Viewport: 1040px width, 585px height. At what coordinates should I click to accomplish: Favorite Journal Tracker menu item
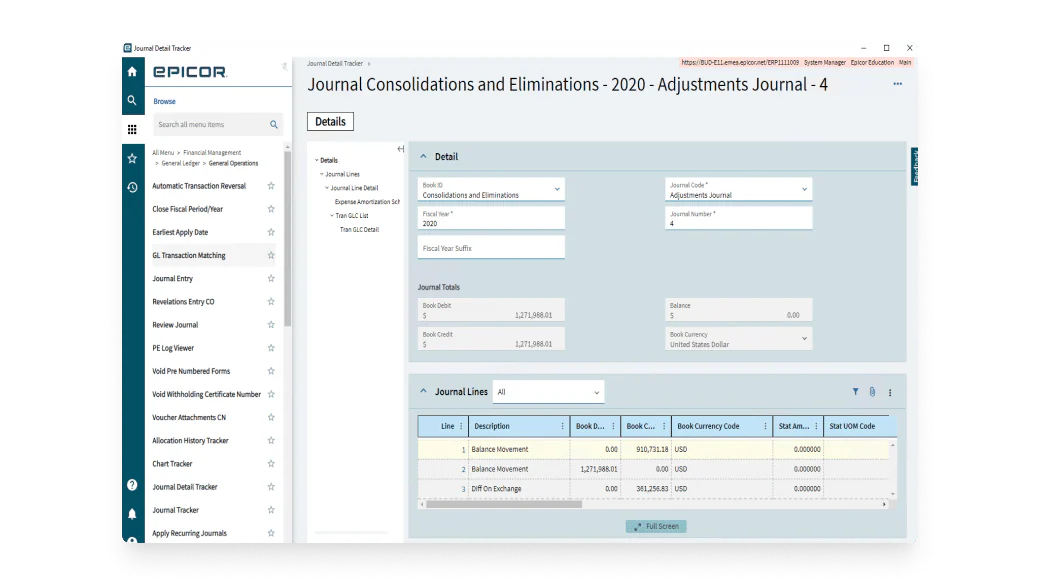coord(271,510)
